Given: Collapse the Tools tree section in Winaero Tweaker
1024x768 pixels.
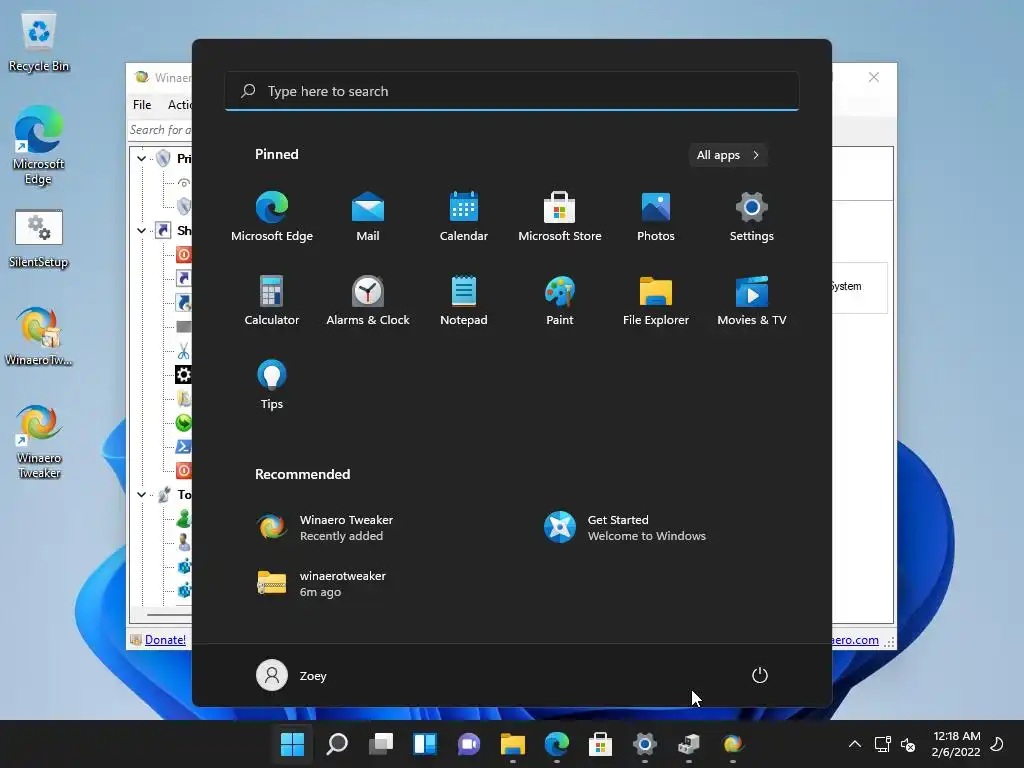Looking at the screenshot, I should tap(141, 494).
